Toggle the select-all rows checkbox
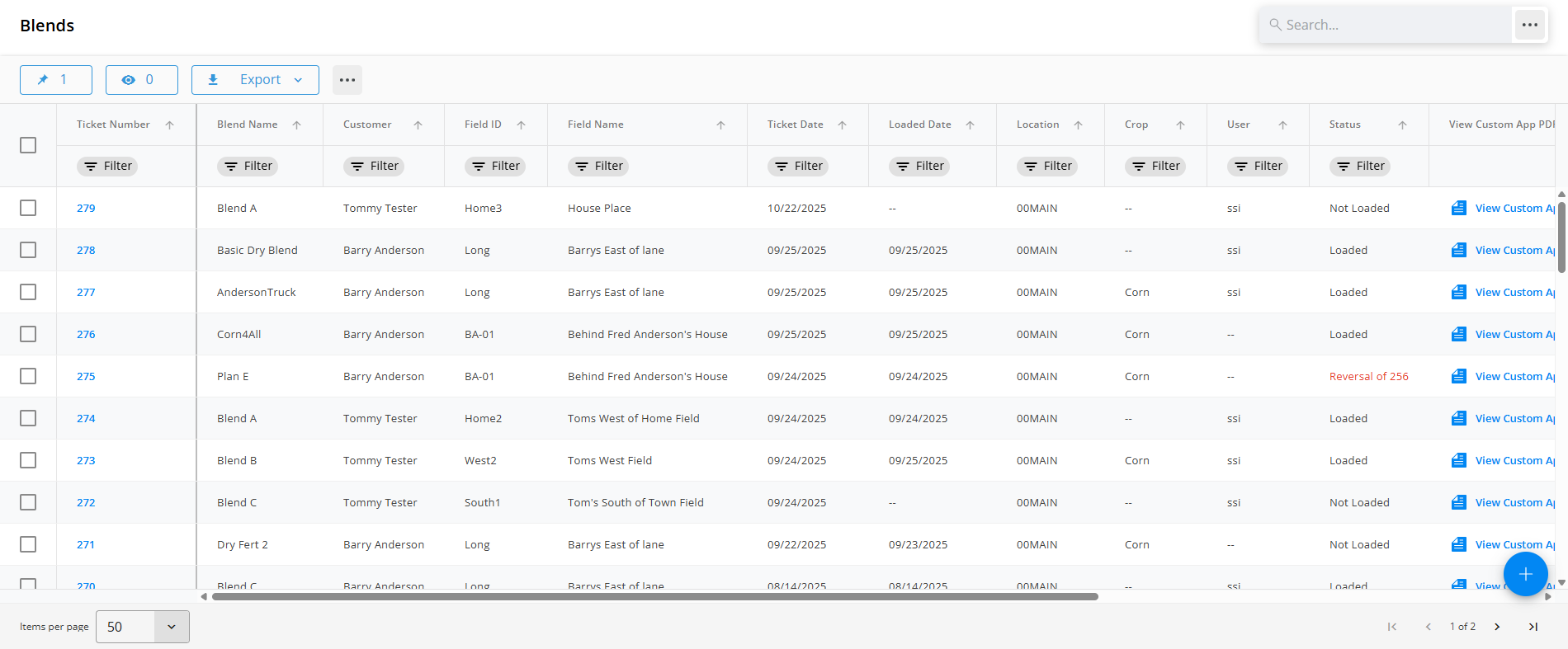Screen dimensions: 1568x649 coord(28,145)
